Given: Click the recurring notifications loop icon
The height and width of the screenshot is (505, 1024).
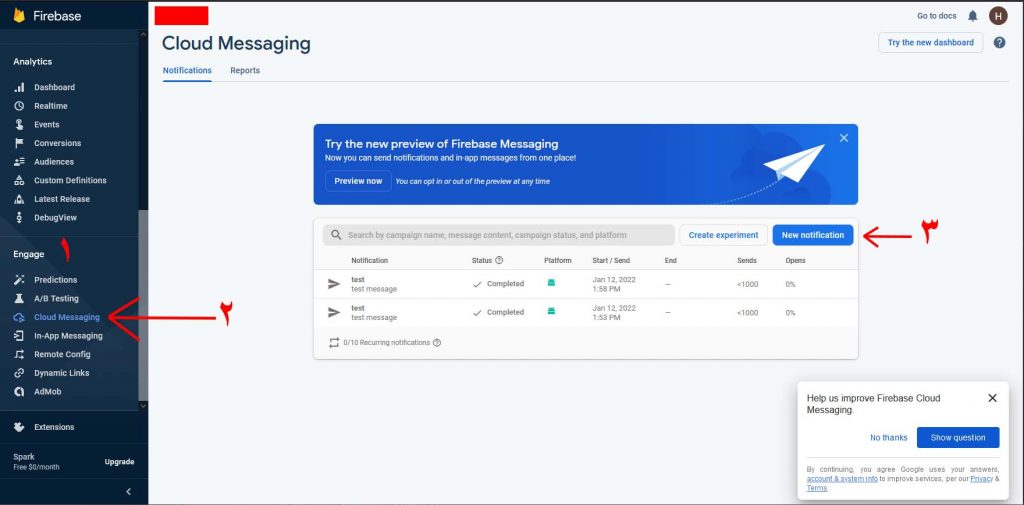Looking at the screenshot, I should [x=334, y=342].
